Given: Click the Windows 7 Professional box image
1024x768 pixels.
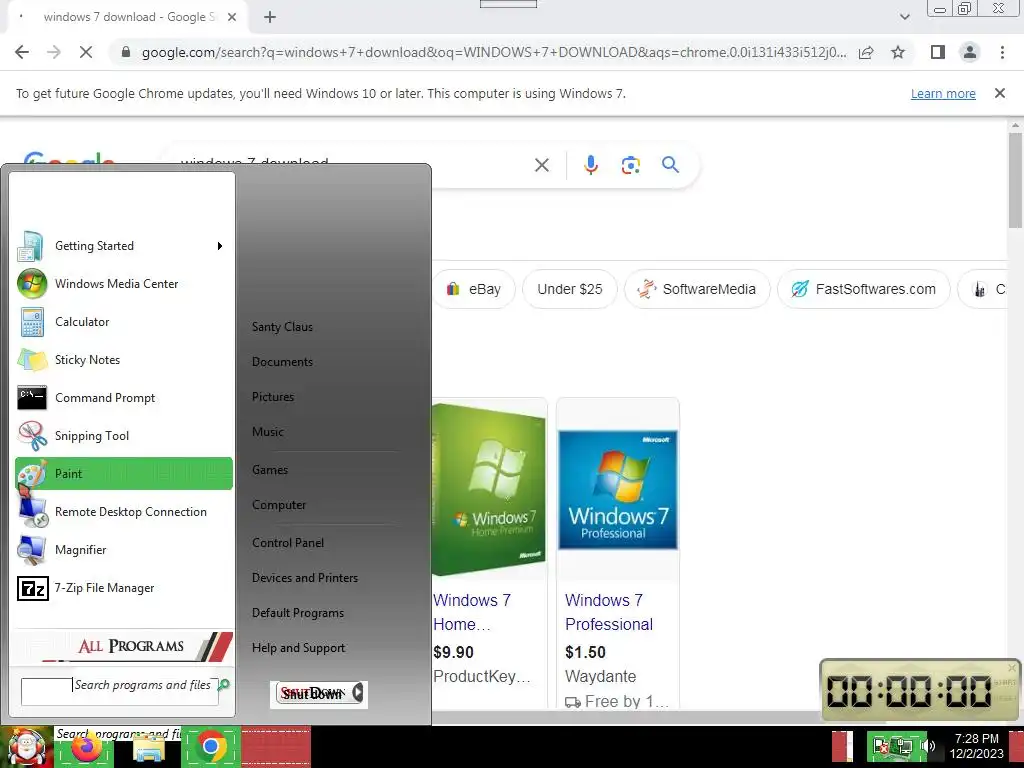Looking at the screenshot, I should [618, 490].
